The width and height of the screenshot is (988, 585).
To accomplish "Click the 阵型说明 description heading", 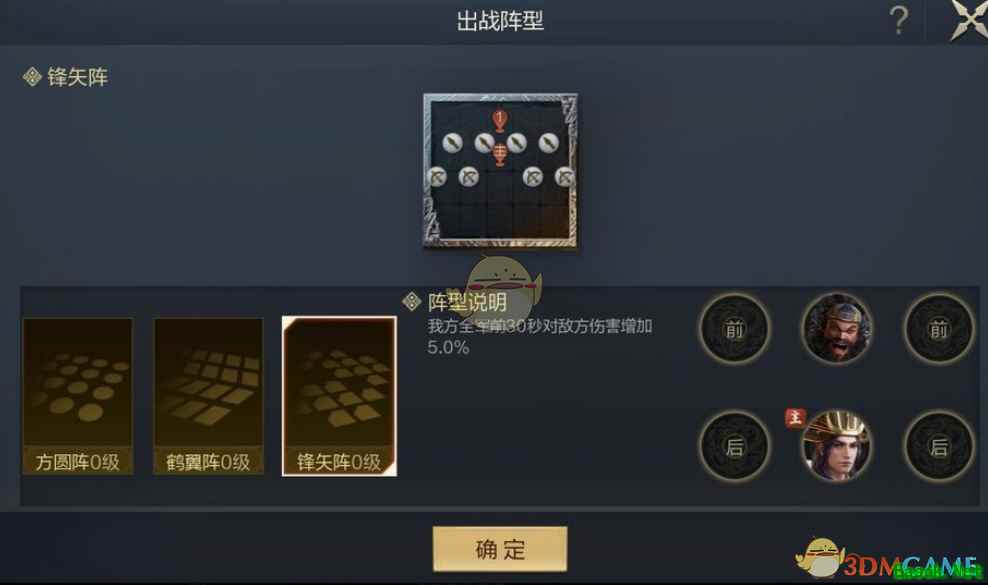I will pyautogui.click(x=467, y=302).
